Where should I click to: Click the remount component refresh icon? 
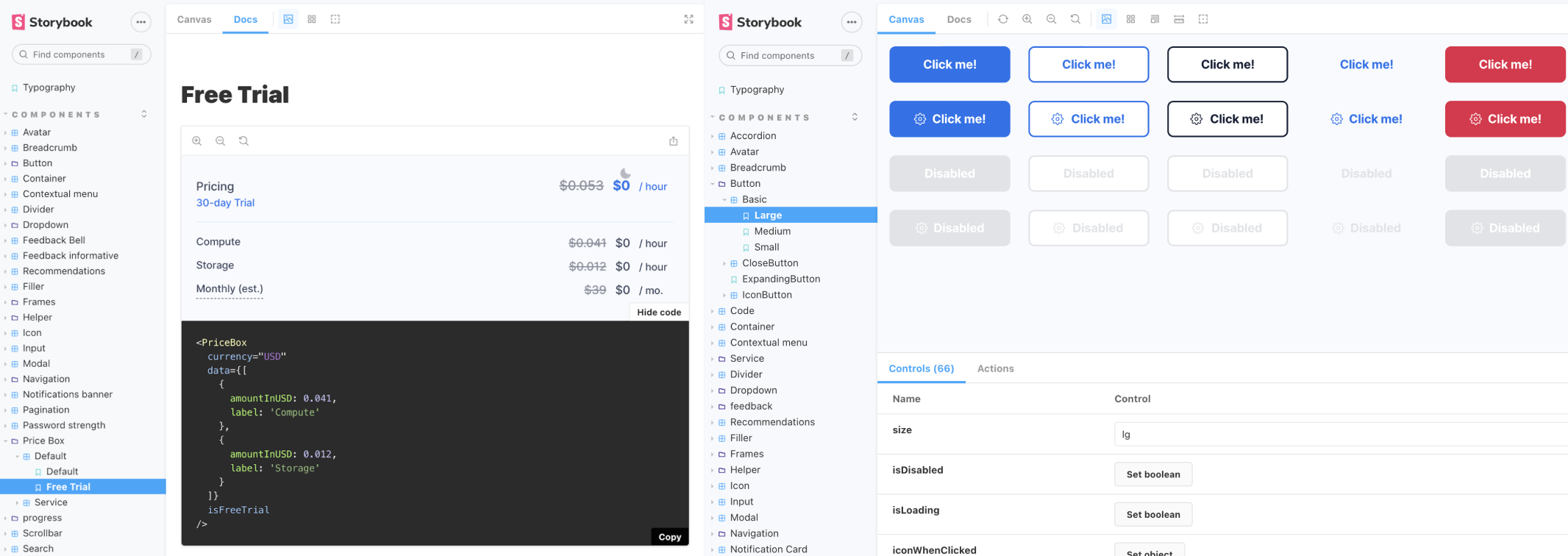pos(1002,19)
